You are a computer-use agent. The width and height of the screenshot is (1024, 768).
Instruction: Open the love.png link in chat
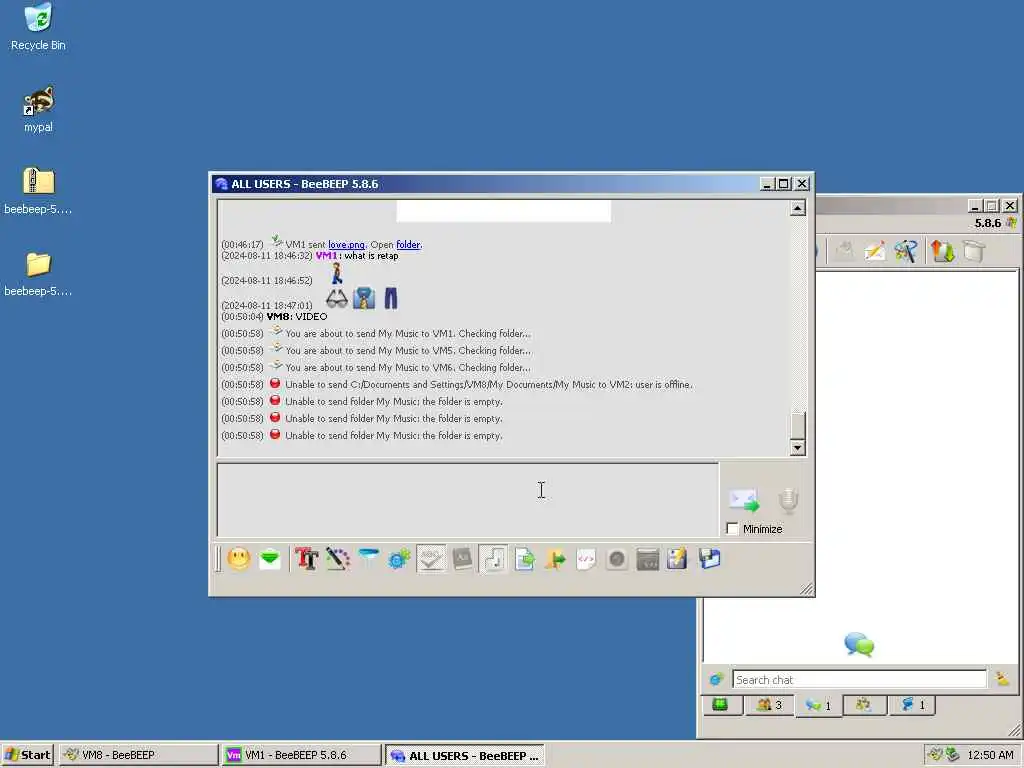tap(346, 245)
